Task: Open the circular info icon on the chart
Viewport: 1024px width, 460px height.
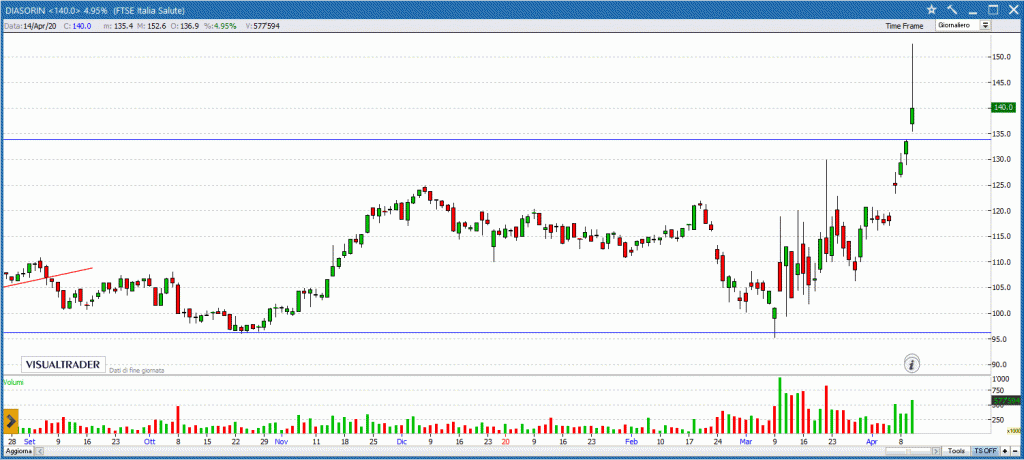Action: tap(912, 364)
